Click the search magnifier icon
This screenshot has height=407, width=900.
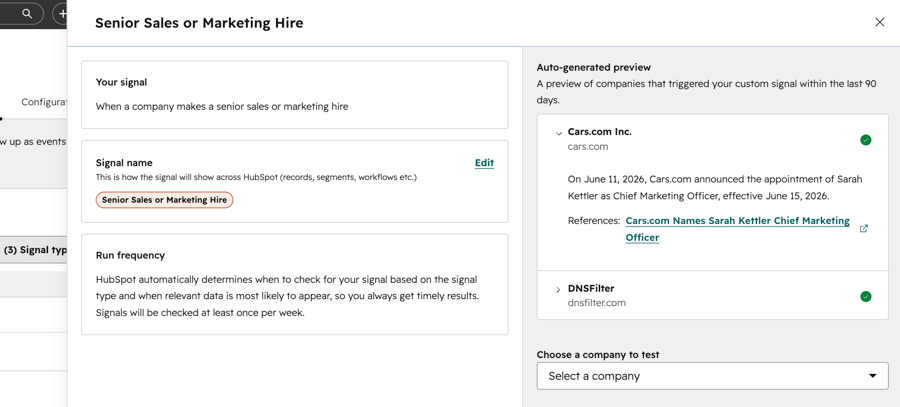(27, 14)
